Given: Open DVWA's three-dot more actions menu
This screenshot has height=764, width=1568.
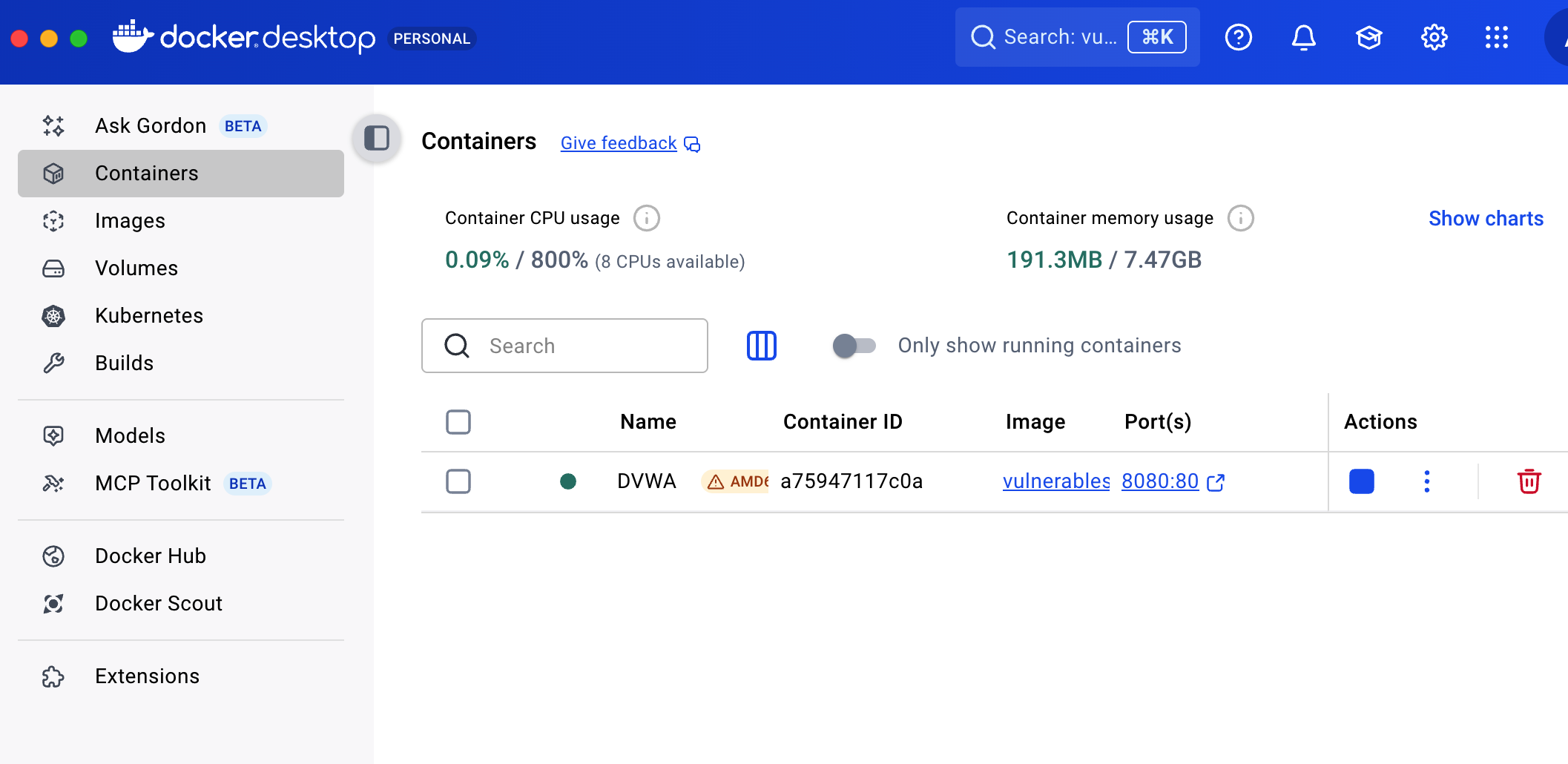Looking at the screenshot, I should click(1426, 481).
